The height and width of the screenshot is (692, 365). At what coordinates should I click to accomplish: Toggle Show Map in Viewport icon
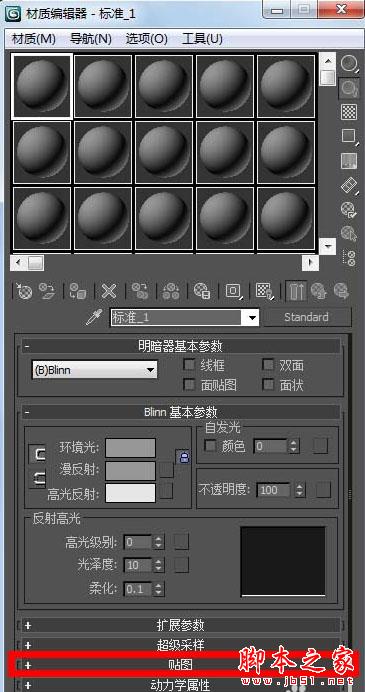pyautogui.click(x=265, y=292)
